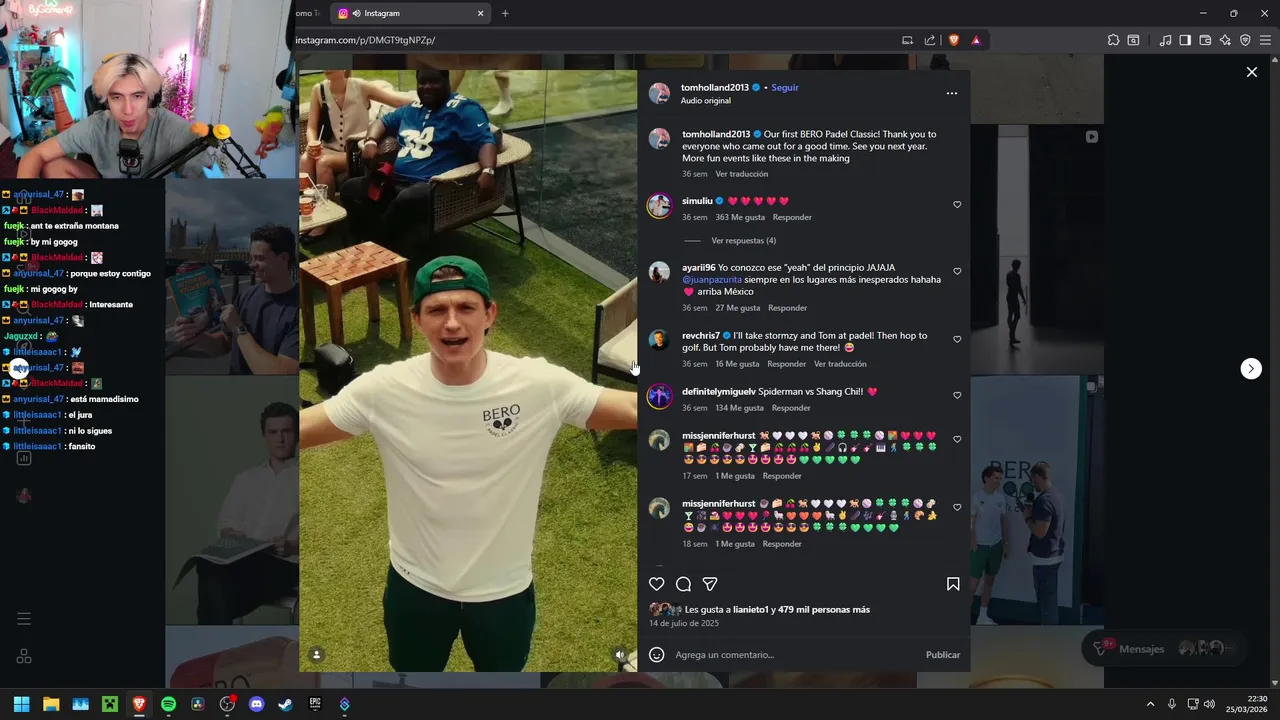
Task: Close the Instagram tab
Action: coord(480,13)
